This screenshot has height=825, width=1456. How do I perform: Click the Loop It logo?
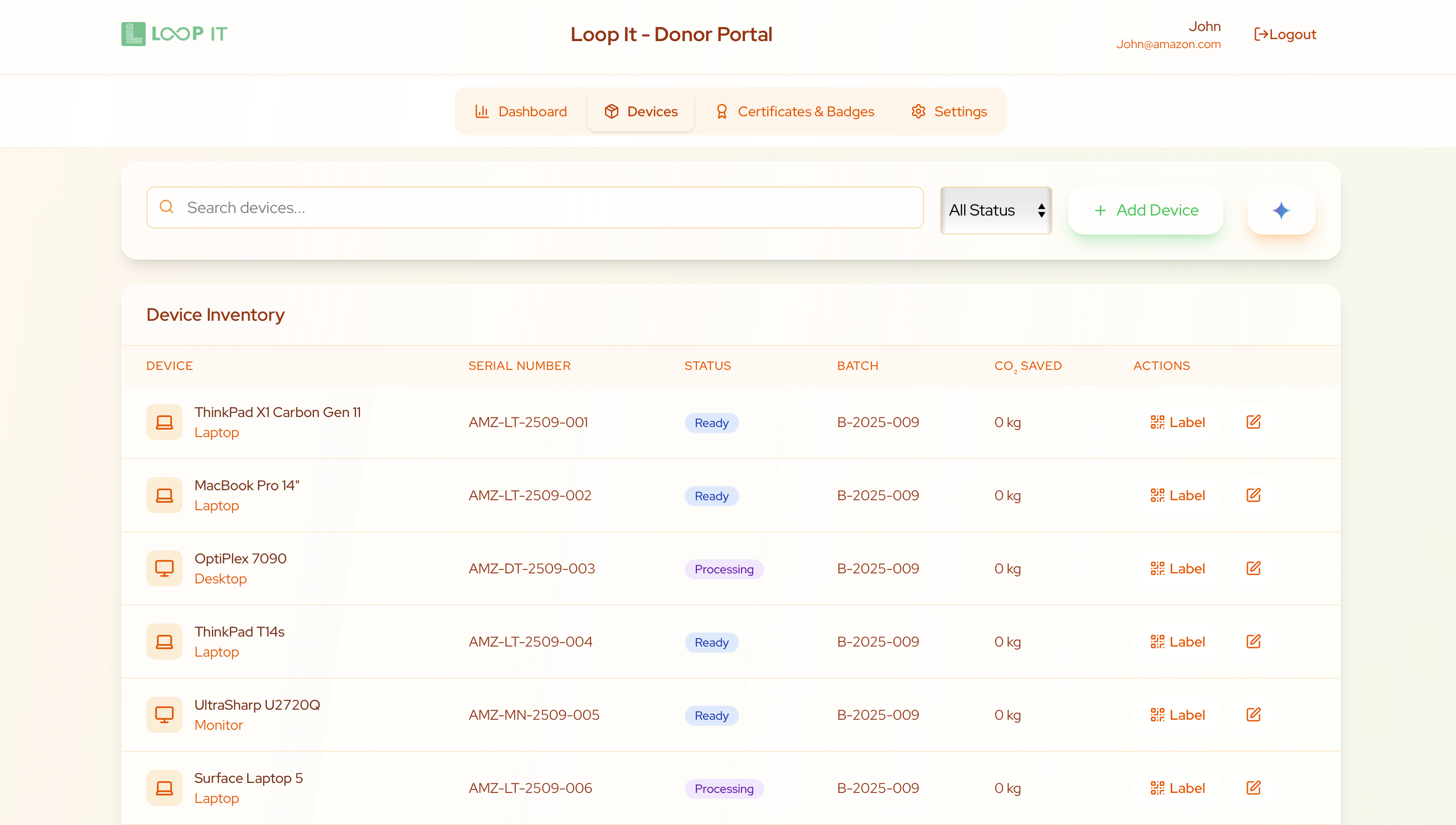pyautogui.click(x=174, y=34)
